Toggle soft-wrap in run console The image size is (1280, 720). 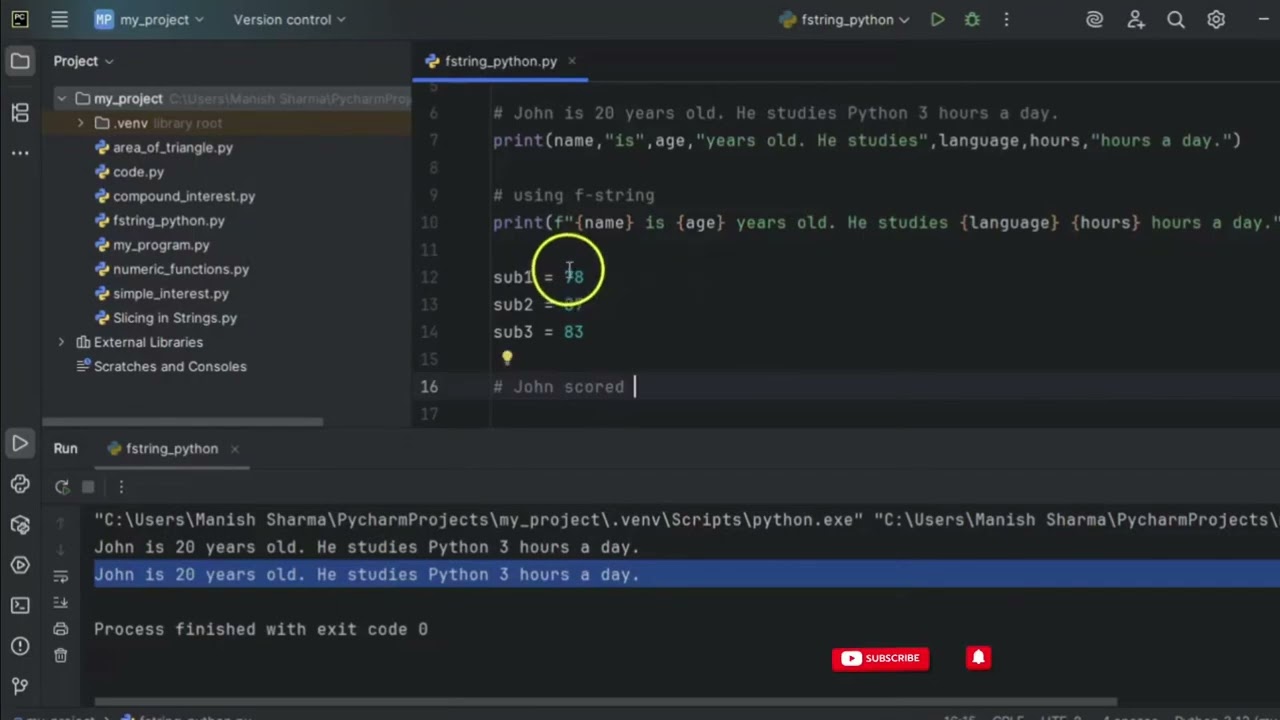pyautogui.click(x=61, y=576)
